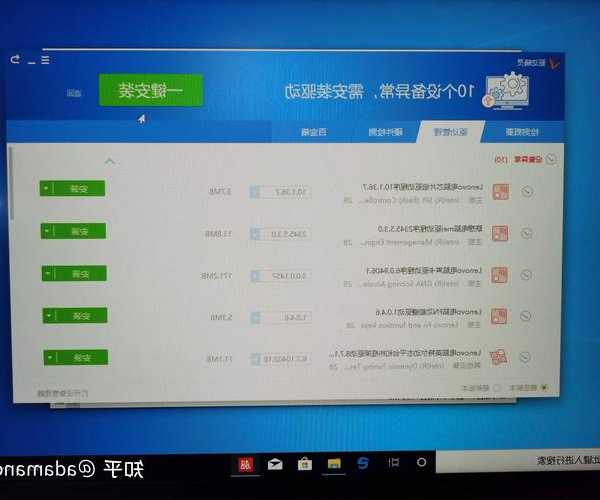Click the Lenovo chipset driver device icon
The image size is (600, 500).
tap(501, 190)
